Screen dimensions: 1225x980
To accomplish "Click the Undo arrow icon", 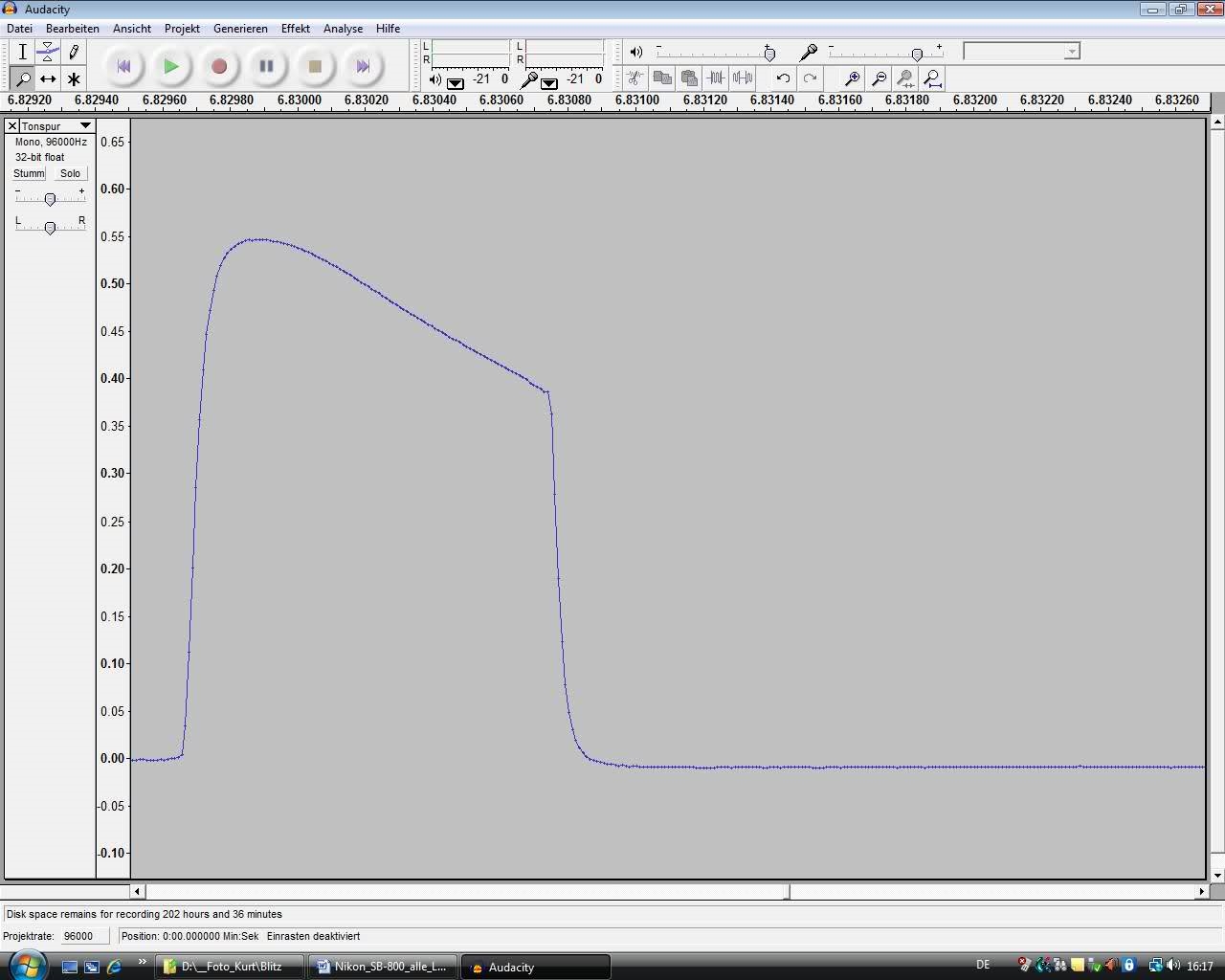I will [783, 78].
